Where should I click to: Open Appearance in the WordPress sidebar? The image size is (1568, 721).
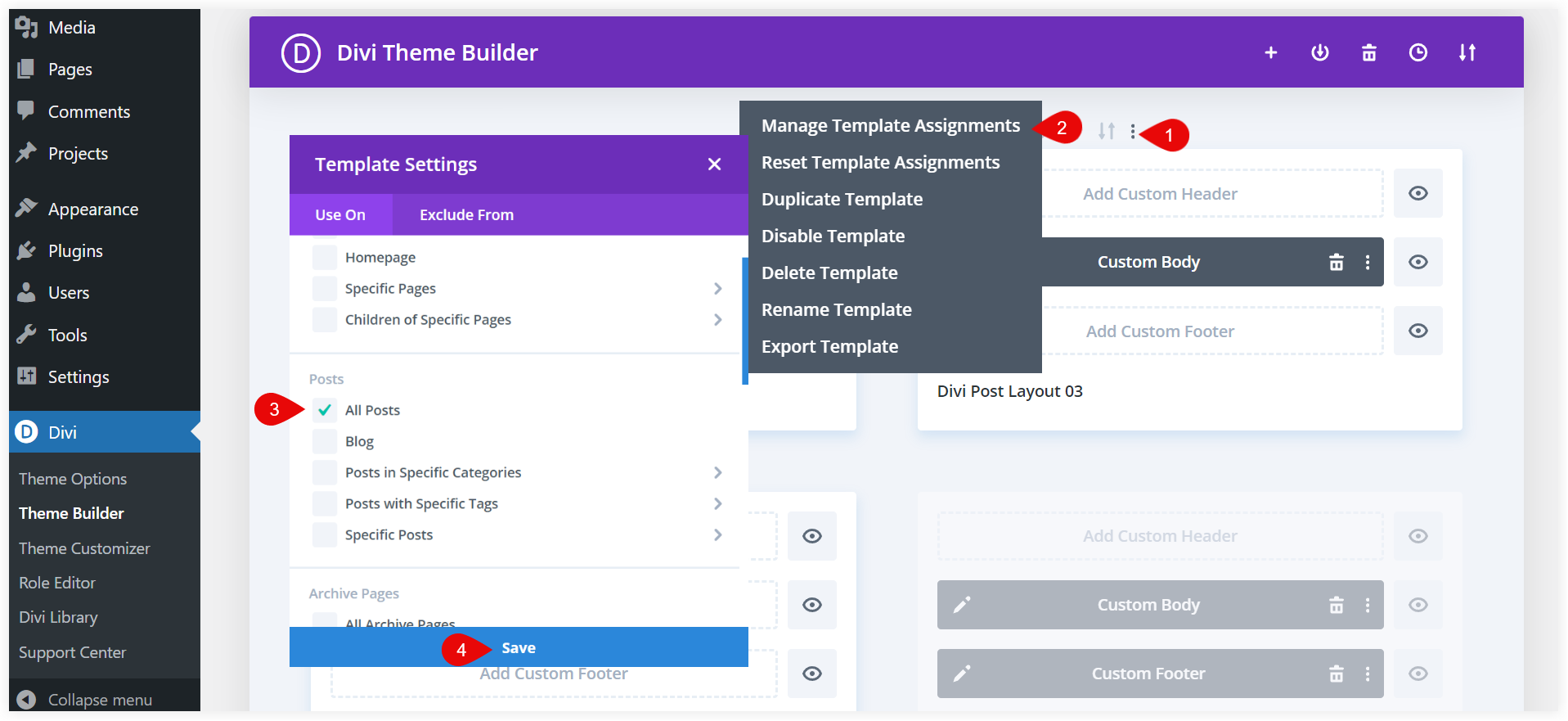105,209
